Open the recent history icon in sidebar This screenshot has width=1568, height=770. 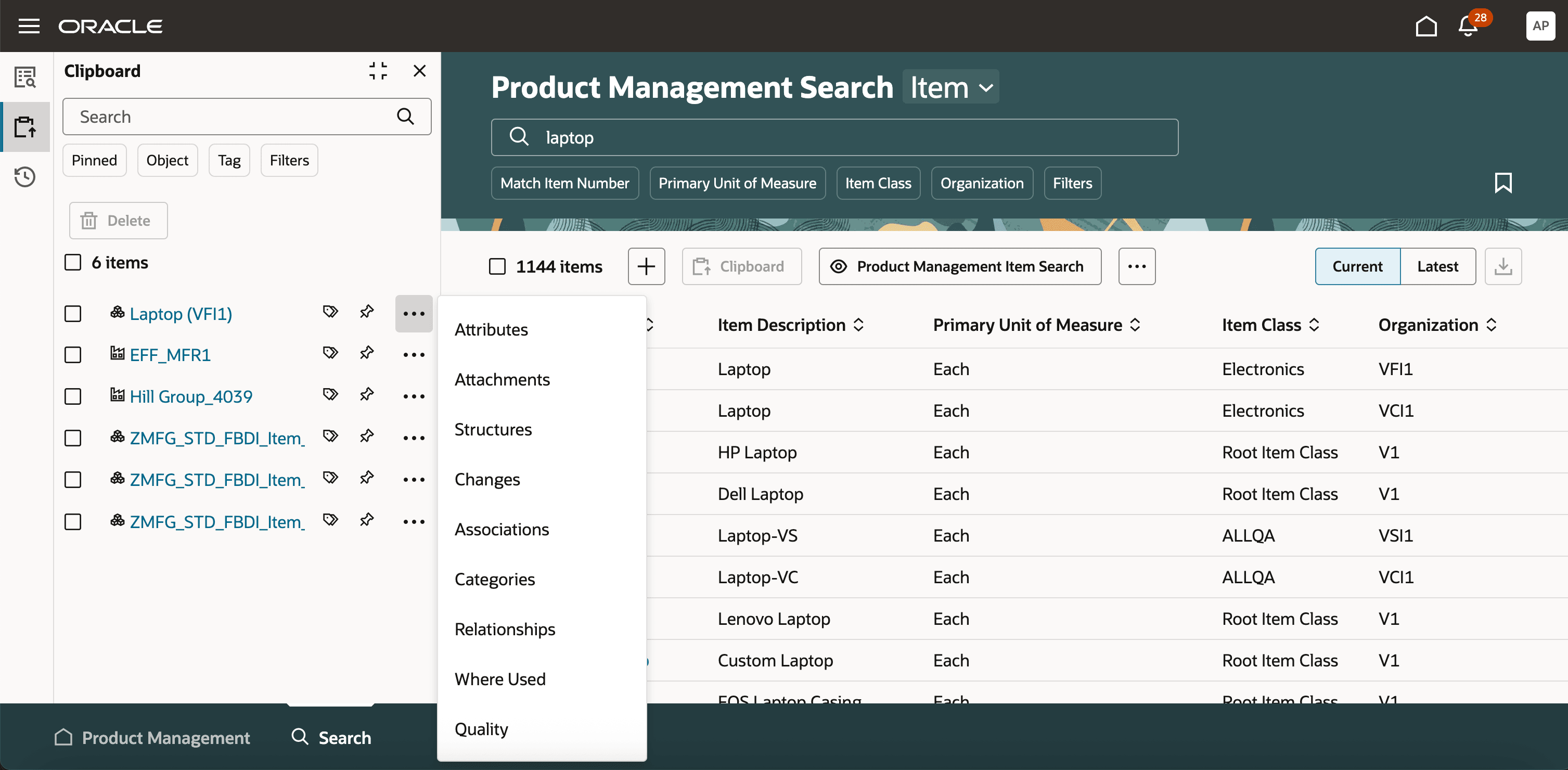(x=25, y=177)
